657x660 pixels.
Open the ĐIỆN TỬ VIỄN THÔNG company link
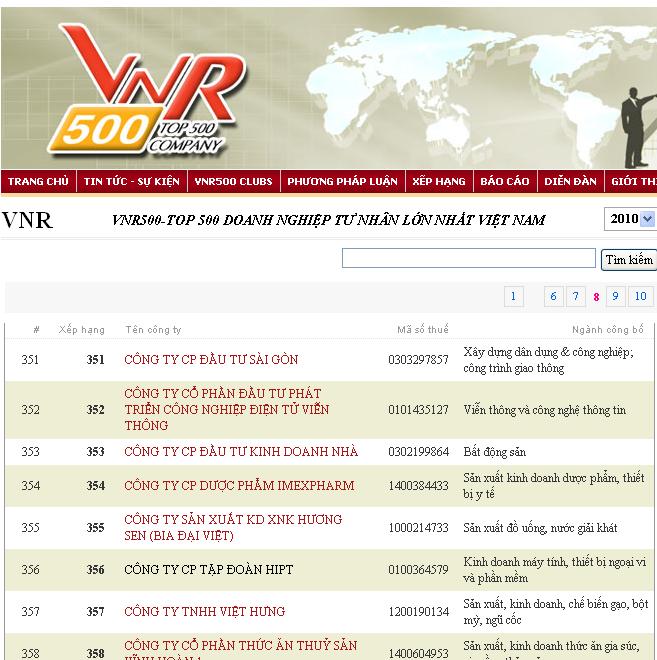(226, 409)
